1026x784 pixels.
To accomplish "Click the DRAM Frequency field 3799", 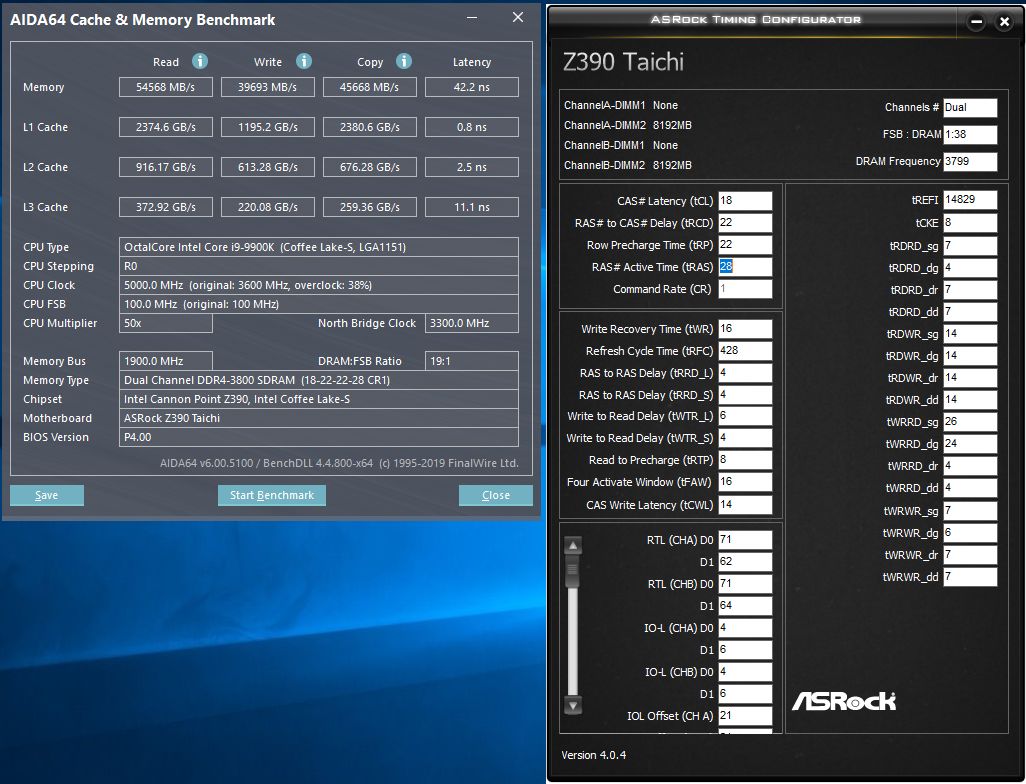I will click(970, 161).
